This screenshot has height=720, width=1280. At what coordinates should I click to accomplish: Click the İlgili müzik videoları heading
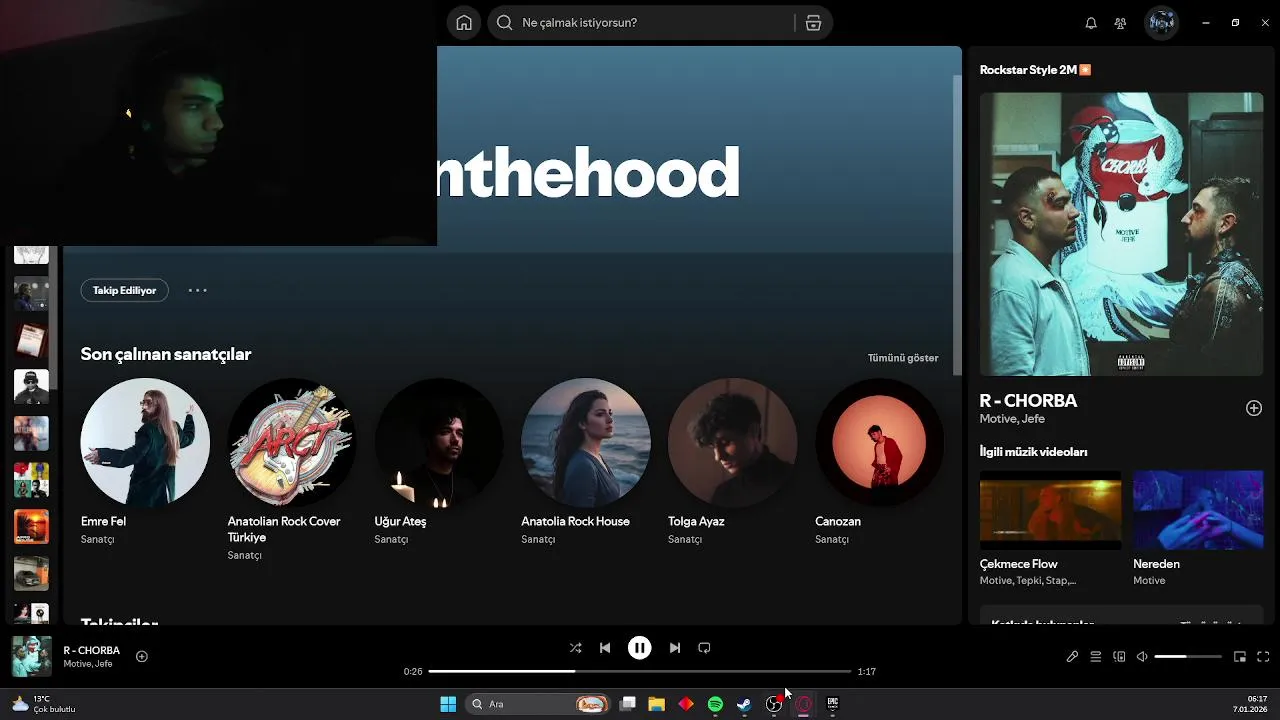pyautogui.click(x=1034, y=452)
